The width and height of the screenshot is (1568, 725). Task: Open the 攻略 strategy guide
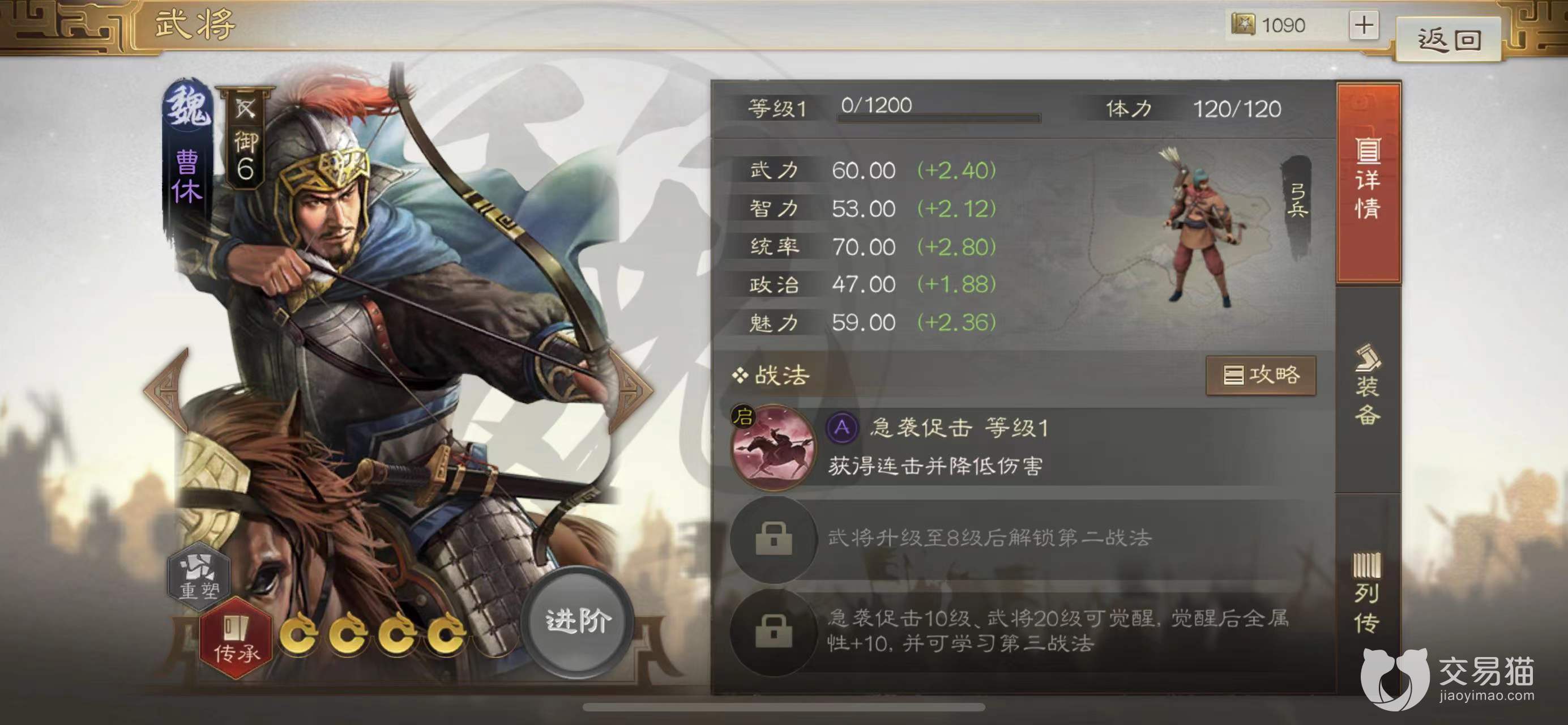click(x=1261, y=375)
